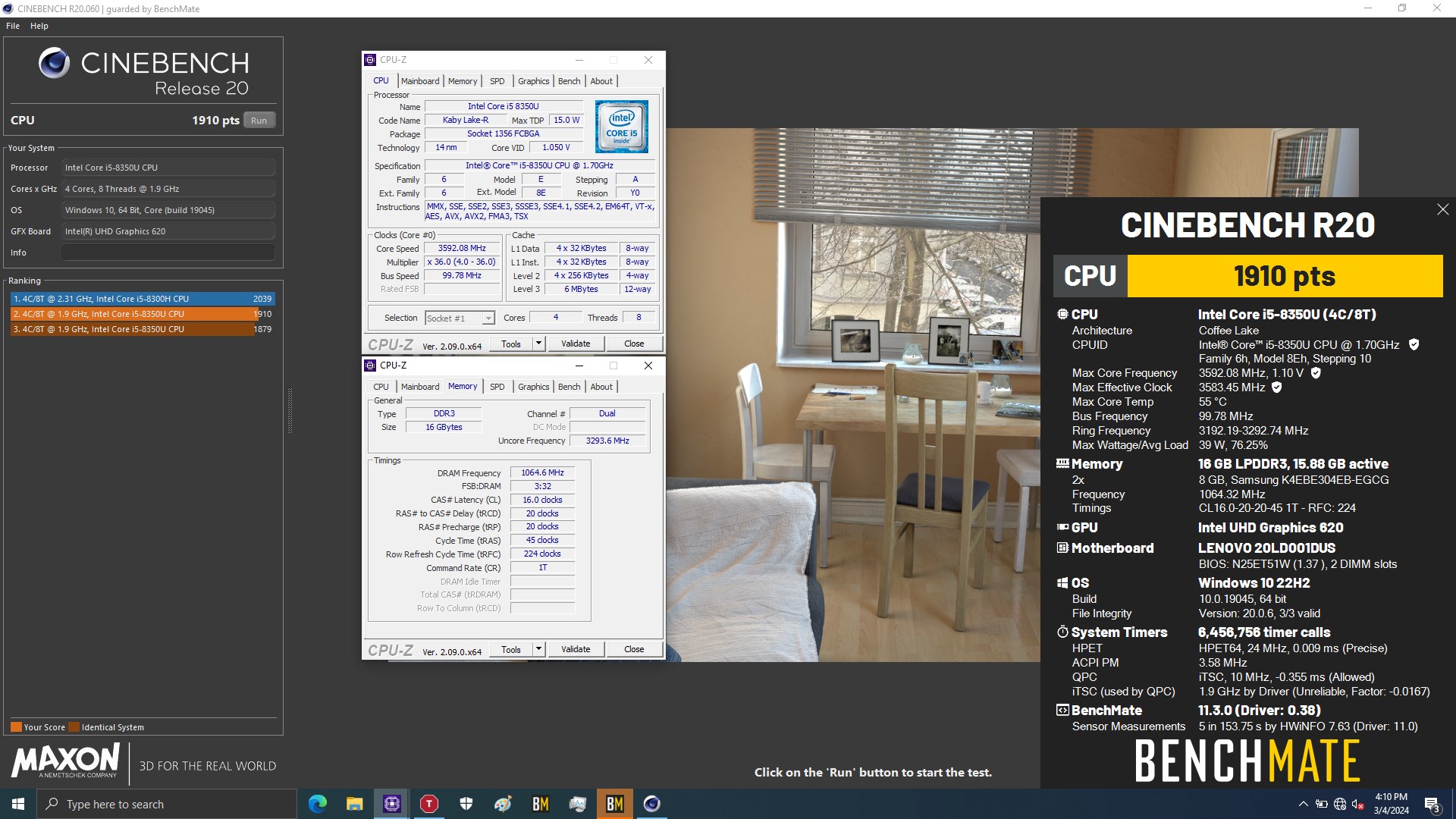Image resolution: width=1456 pixels, height=819 pixels.
Task: Click the yellow 1910 pts score banner
Action: [x=1285, y=276]
